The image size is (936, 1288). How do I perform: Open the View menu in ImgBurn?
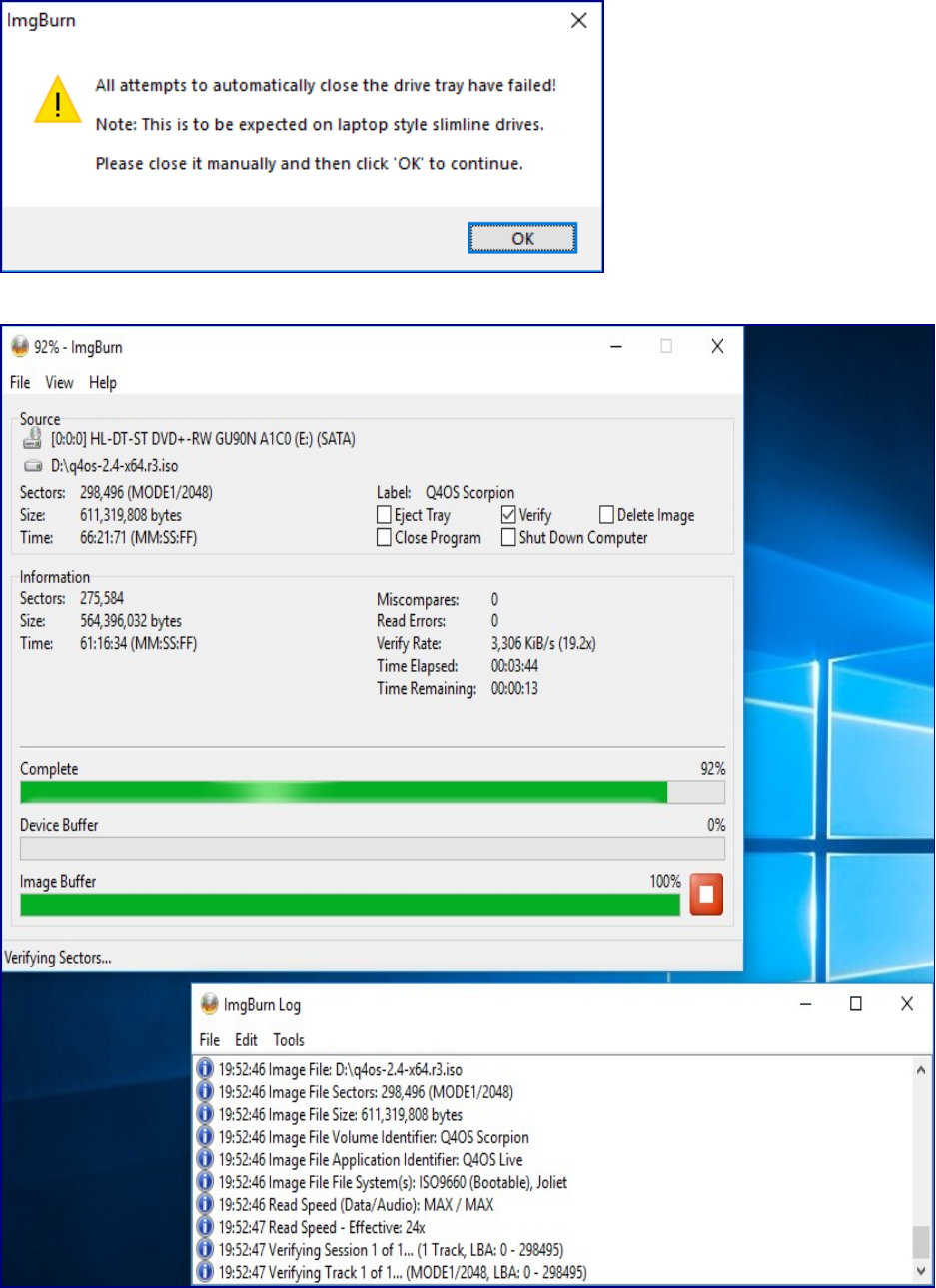[x=59, y=382]
